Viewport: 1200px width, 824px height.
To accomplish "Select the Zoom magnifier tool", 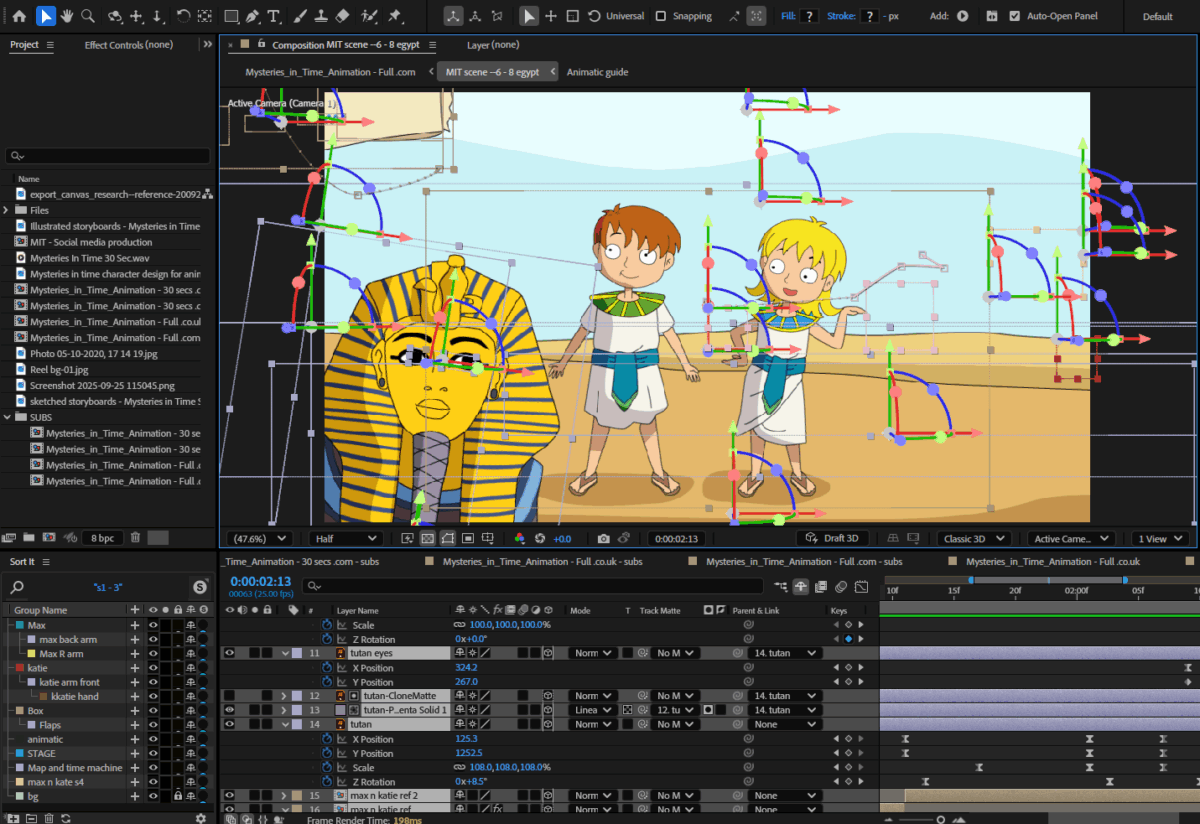I will (x=88, y=16).
